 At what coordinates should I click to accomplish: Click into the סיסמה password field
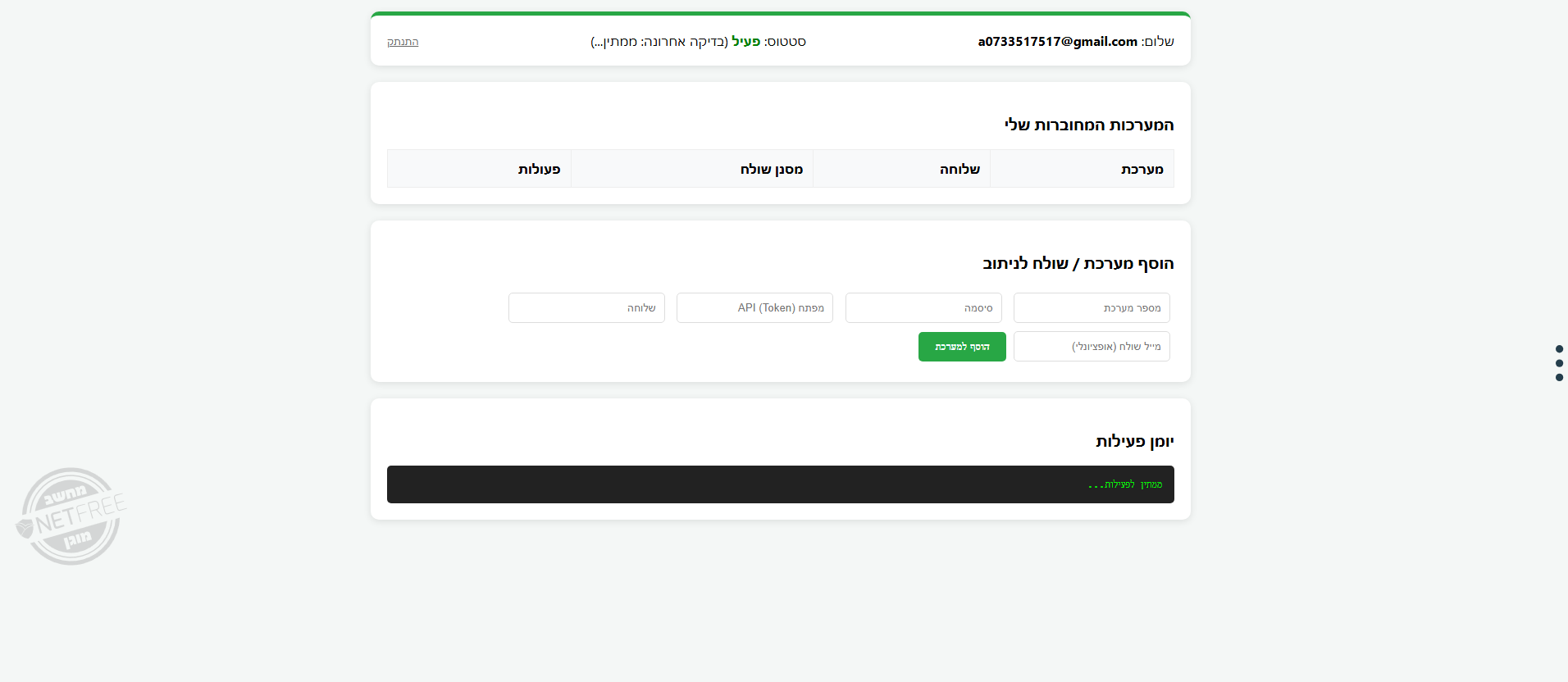point(923,308)
